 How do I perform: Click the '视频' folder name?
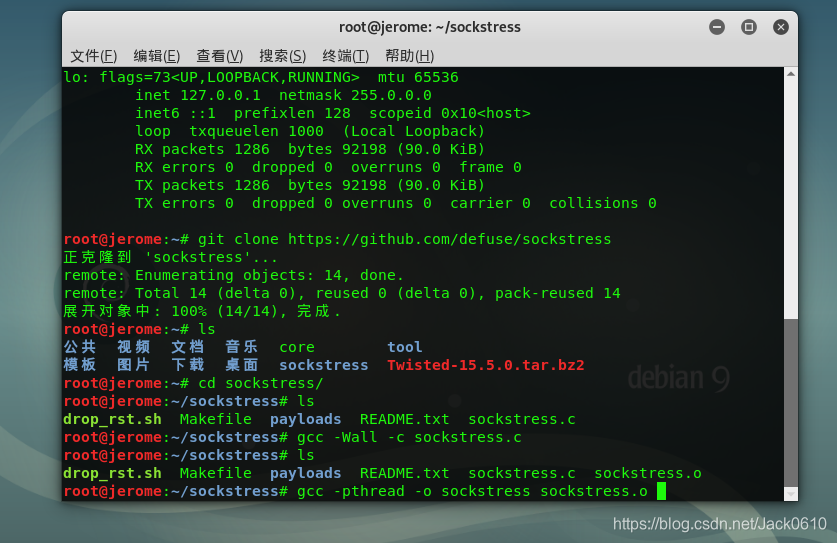[x=133, y=347]
